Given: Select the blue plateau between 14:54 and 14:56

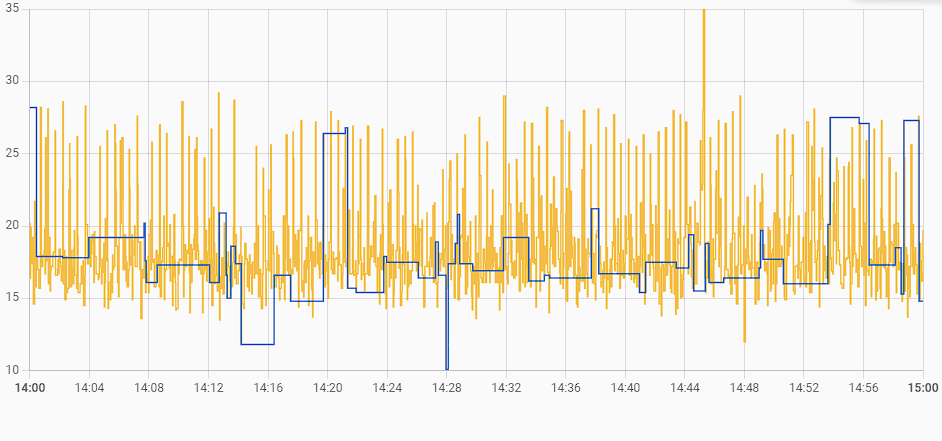Looking at the screenshot, I should tap(845, 118).
